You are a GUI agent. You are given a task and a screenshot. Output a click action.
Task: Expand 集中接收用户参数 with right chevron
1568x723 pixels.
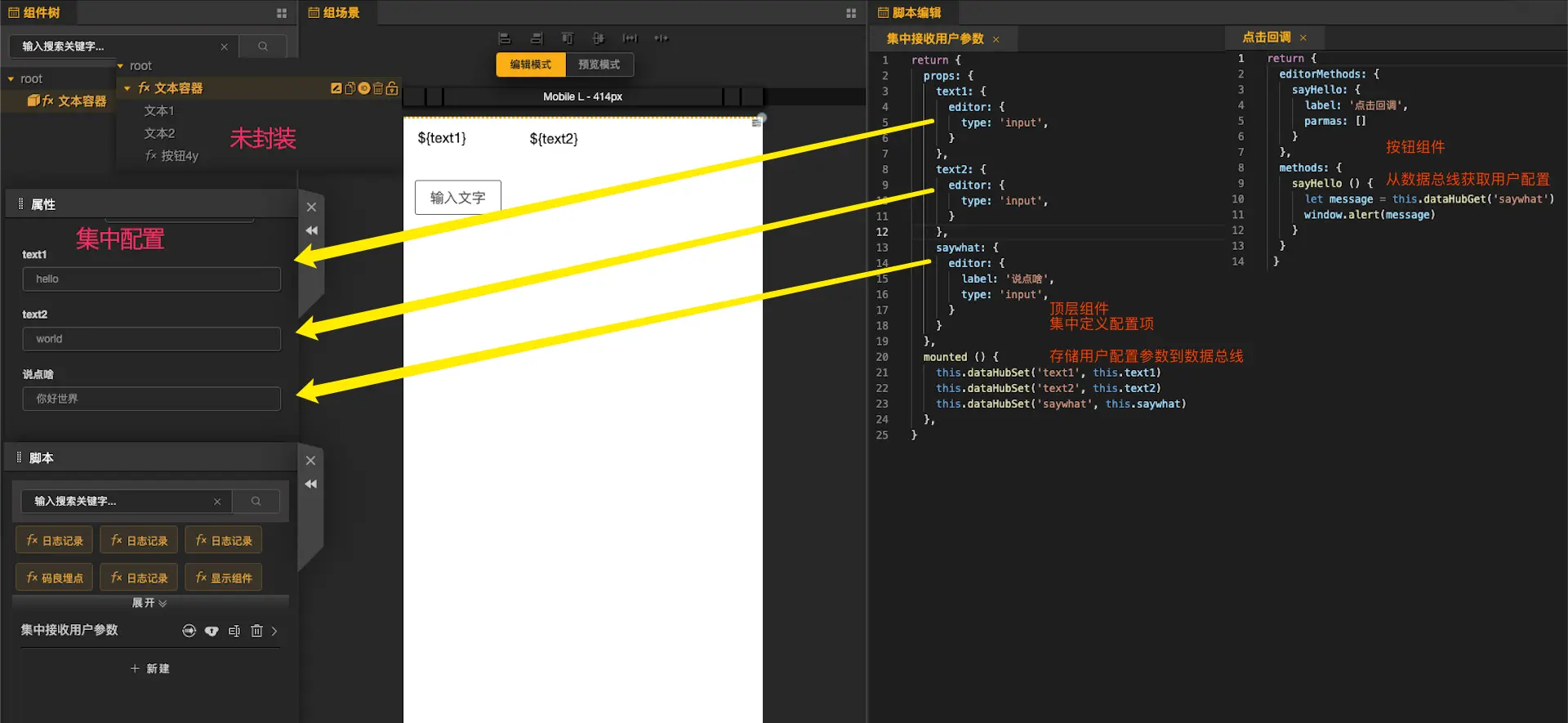click(274, 631)
